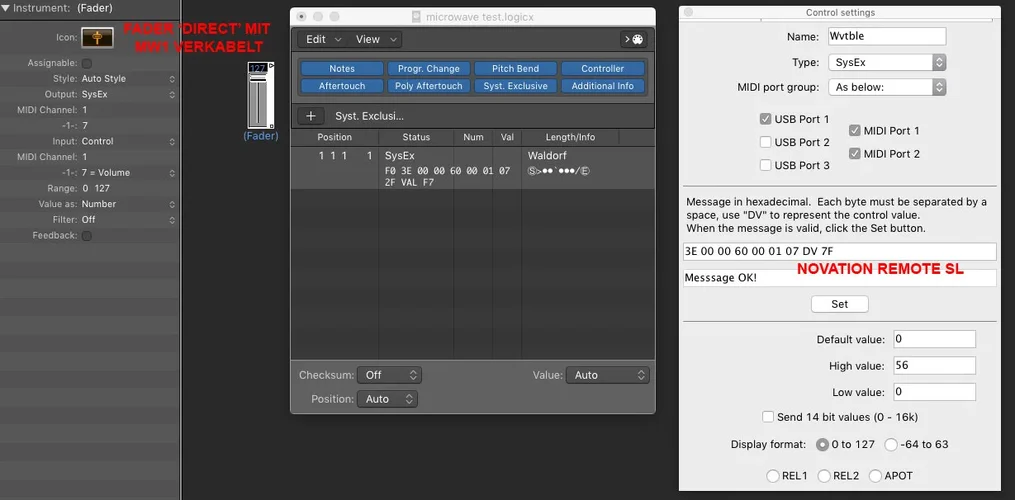Viewport: 1015px width, 500px height.
Task: Open the Position Auto dropdown
Action: point(387,399)
